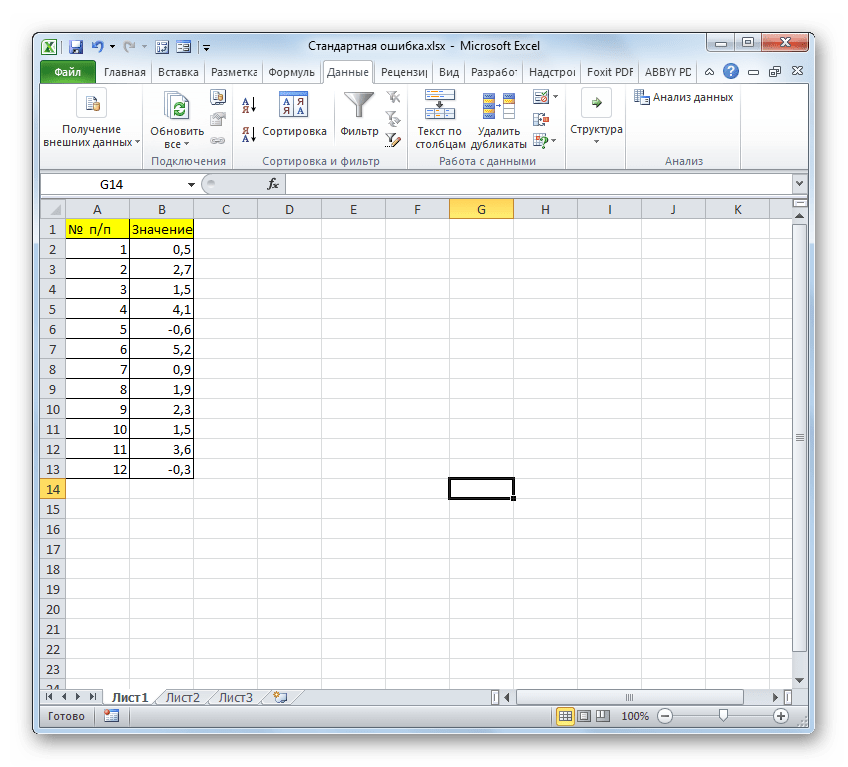Click the zoom slider handle
The height and width of the screenshot is (767, 848).
click(x=723, y=716)
